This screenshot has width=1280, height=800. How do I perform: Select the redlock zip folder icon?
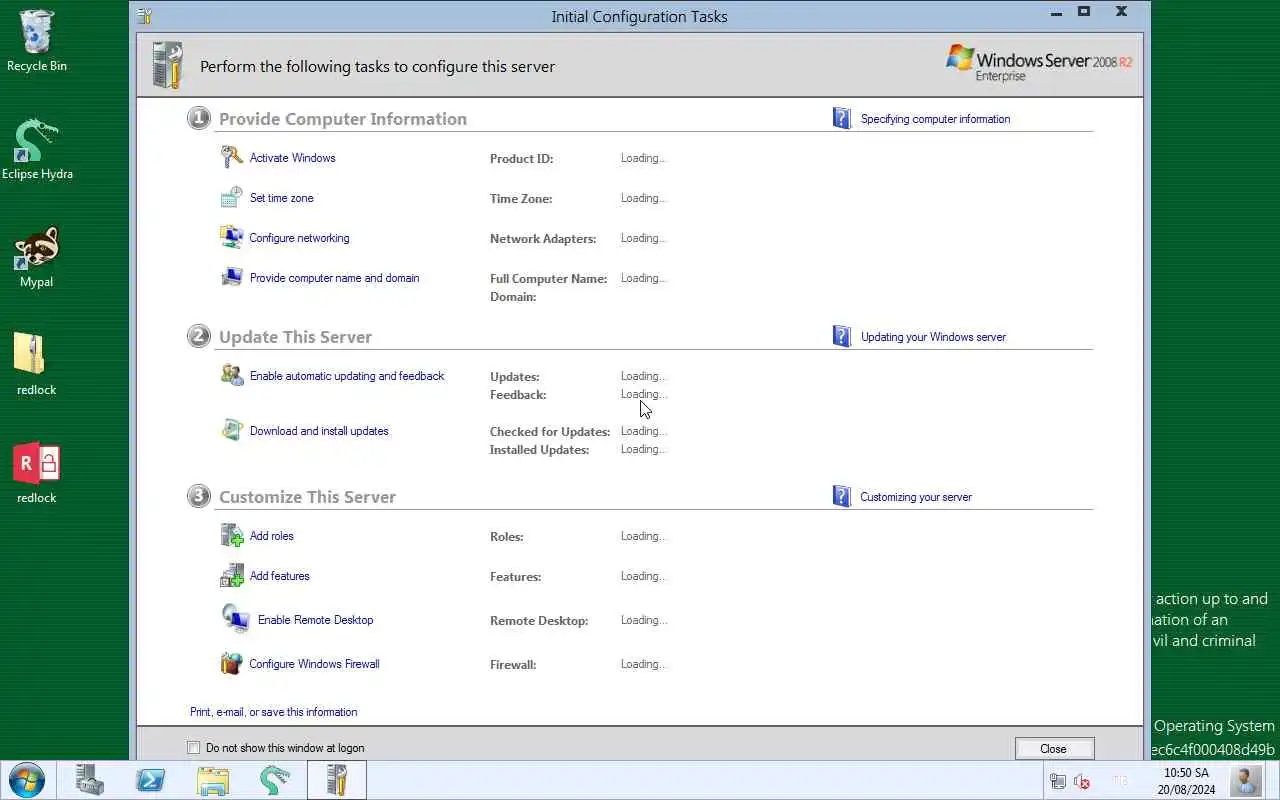(x=37, y=365)
